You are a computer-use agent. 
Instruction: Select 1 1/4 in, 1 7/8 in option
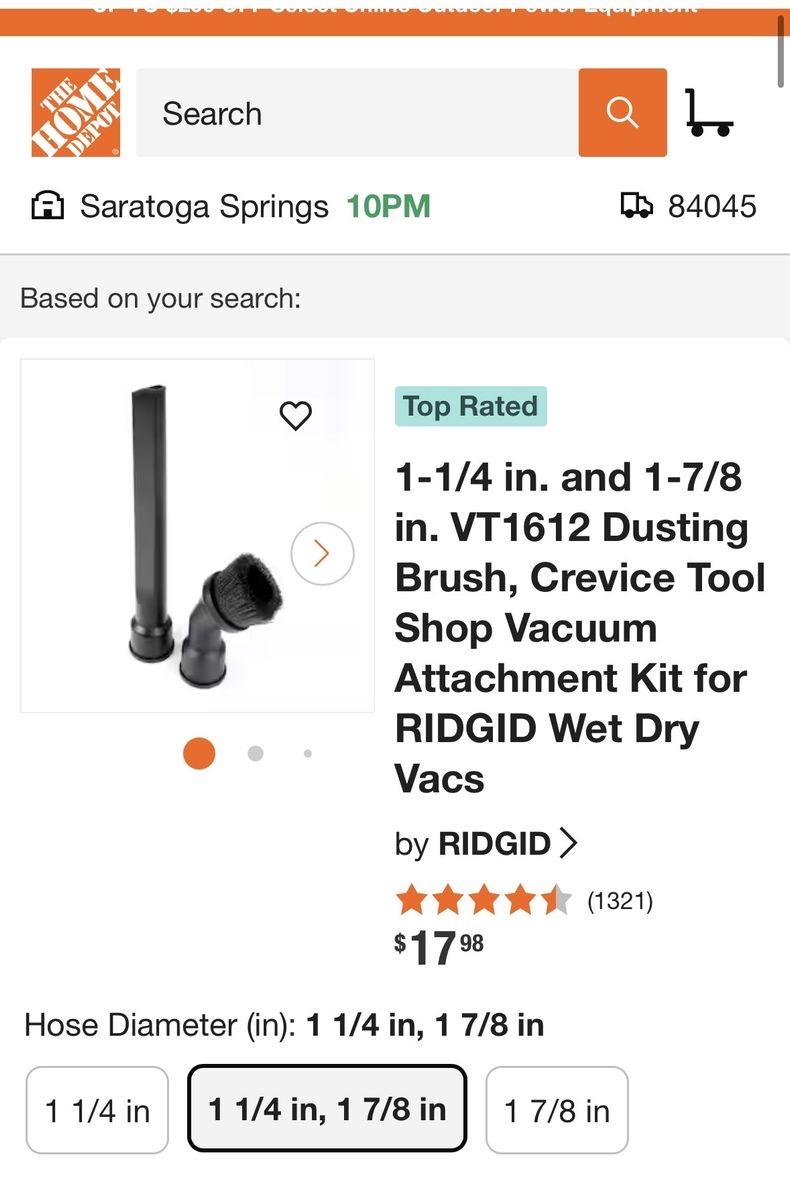(327, 1109)
